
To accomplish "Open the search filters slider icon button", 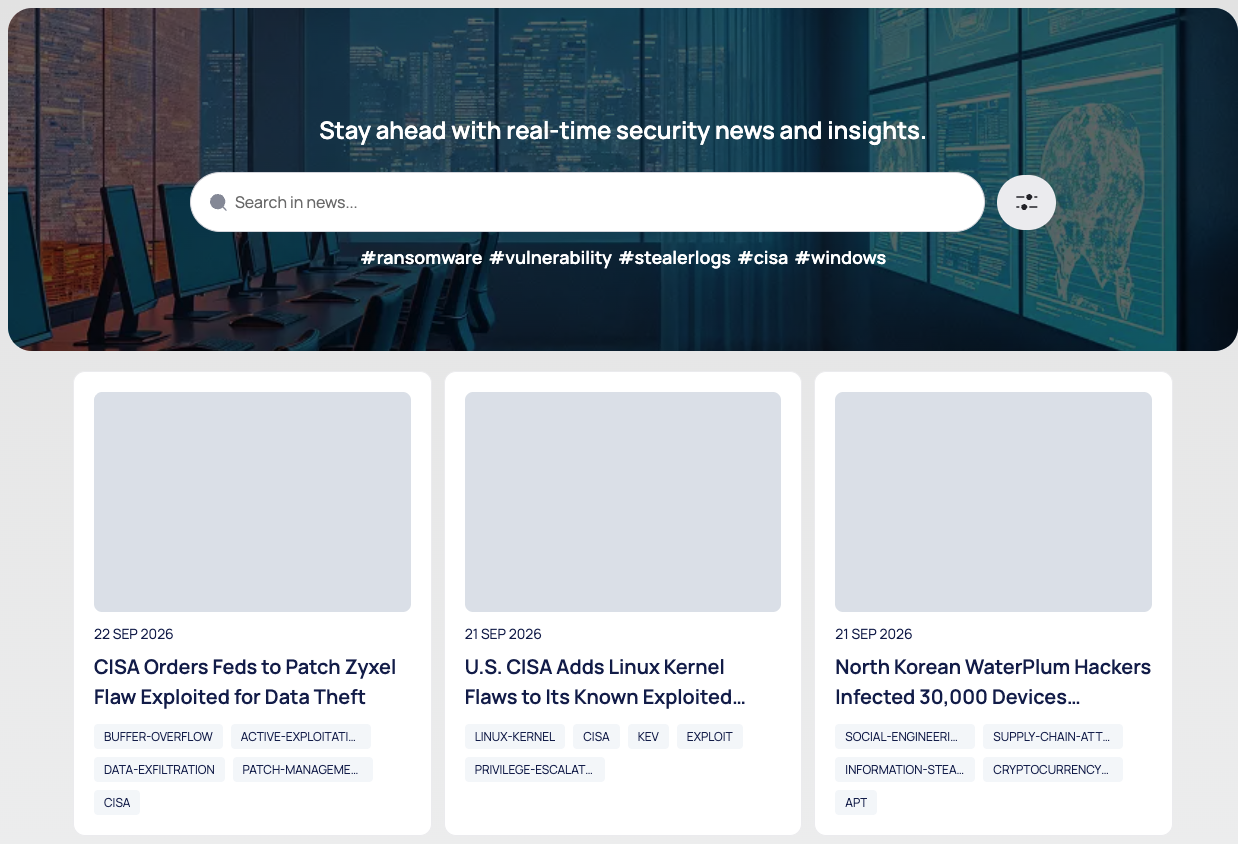I will click(1026, 202).
